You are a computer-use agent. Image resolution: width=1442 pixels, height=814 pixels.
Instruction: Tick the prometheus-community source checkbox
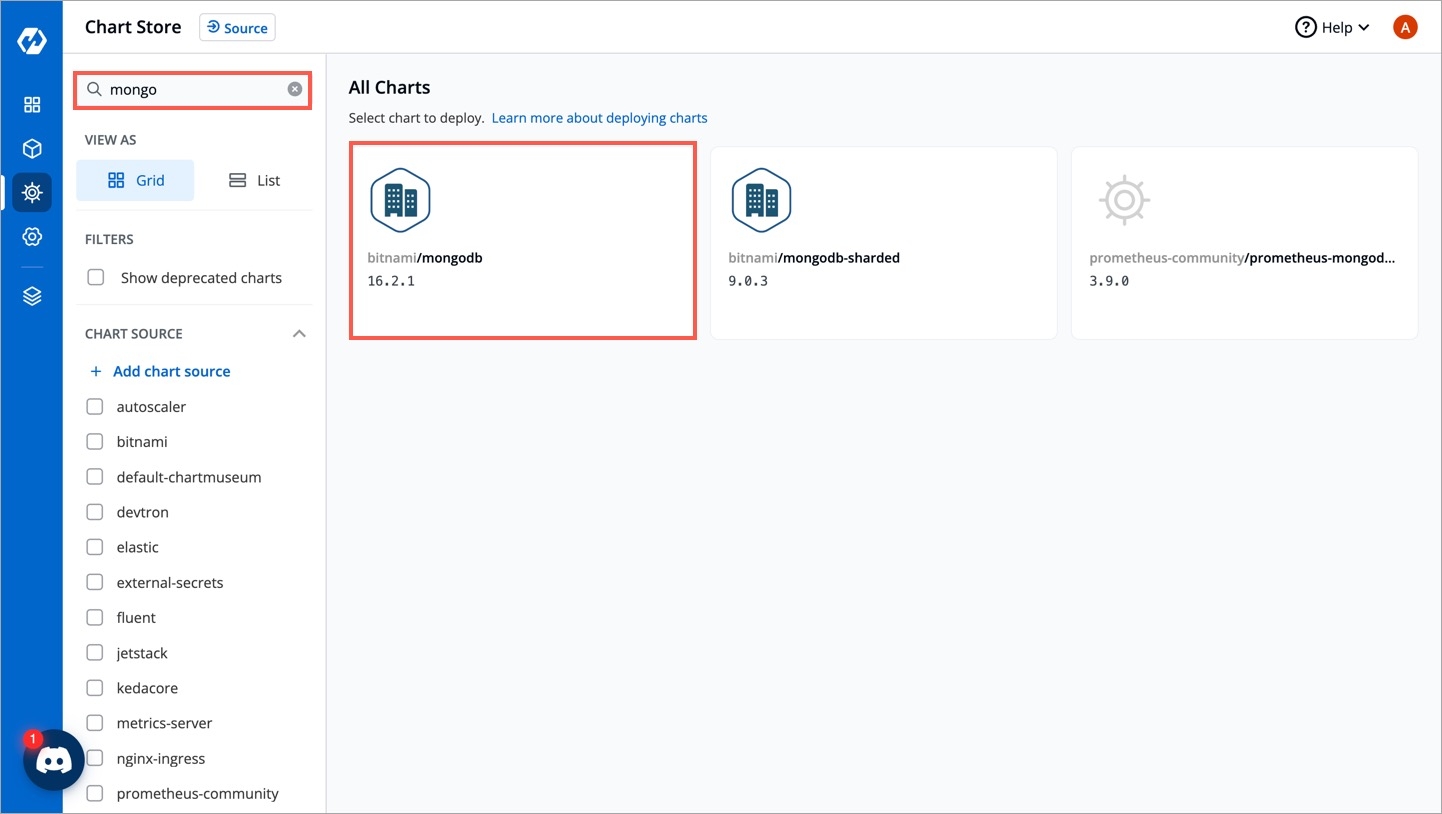point(95,794)
